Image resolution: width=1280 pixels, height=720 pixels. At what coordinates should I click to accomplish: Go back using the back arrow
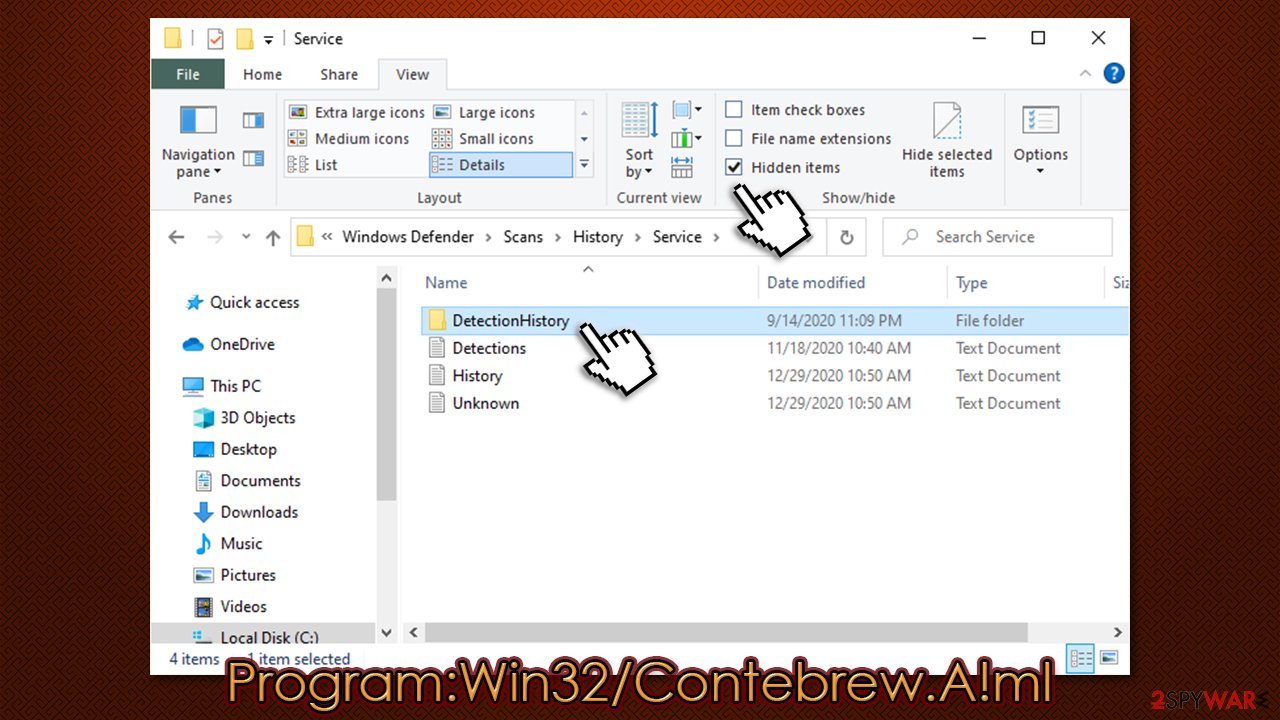click(176, 237)
